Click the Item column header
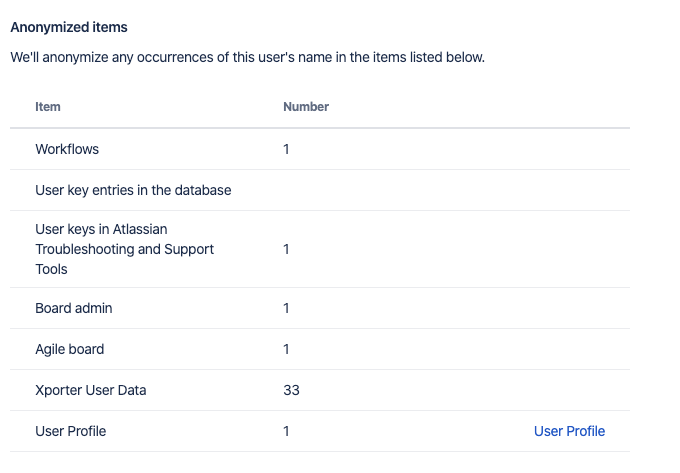Screen dimensions: 680x473 coord(48,107)
